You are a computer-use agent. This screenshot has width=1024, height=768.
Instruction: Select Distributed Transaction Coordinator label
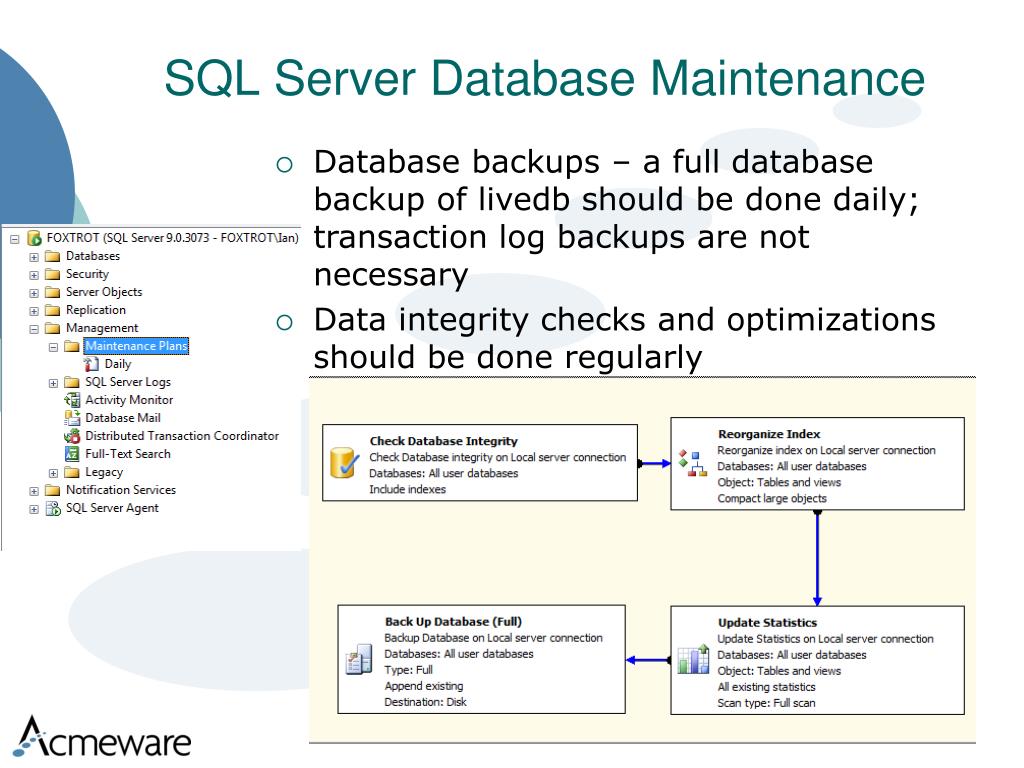[182, 436]
